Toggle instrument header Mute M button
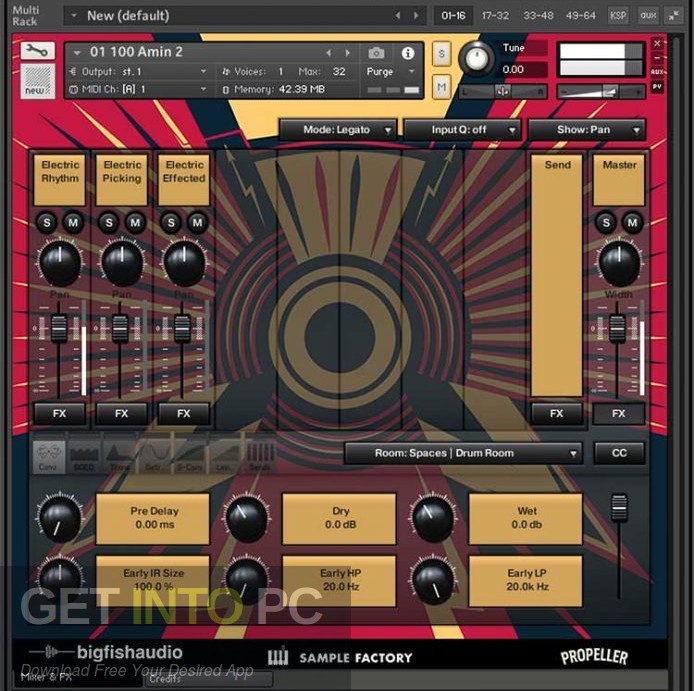 (441, 87)
